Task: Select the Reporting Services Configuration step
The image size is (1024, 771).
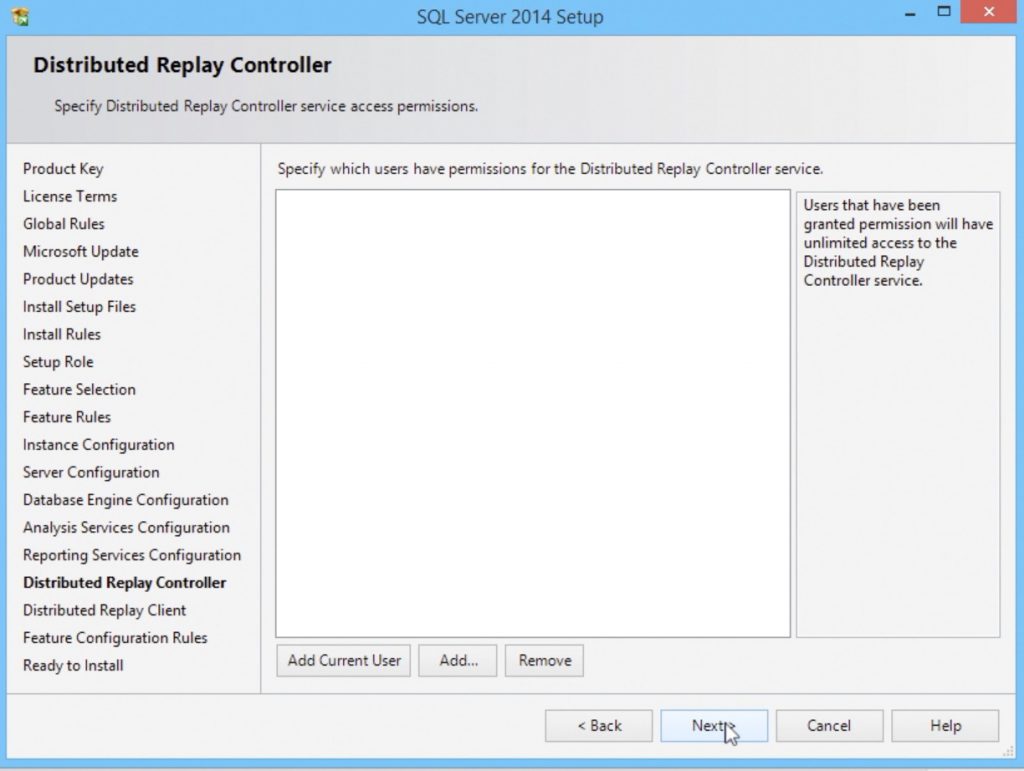Action: pyautogui.click(x=132, y=556)
